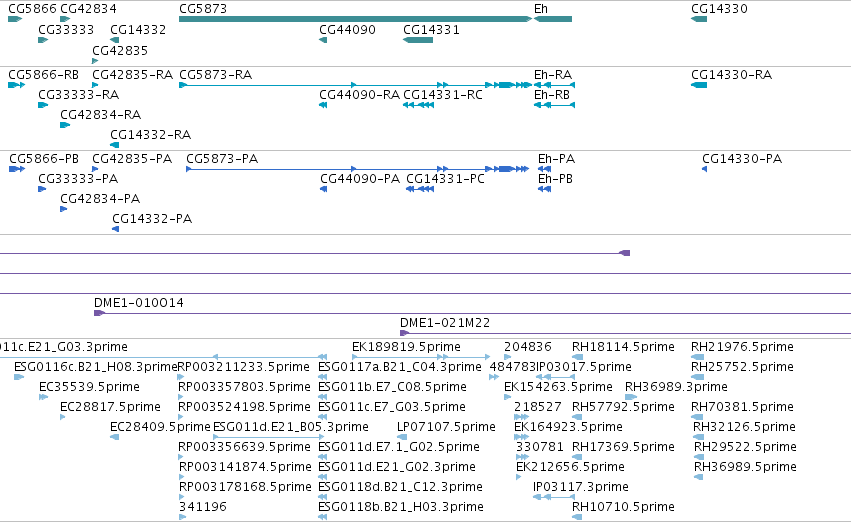Viewport: 851px width, 522px height.
Task: Open the RP003524198.5prime EST label
Action: click(244, 407)
